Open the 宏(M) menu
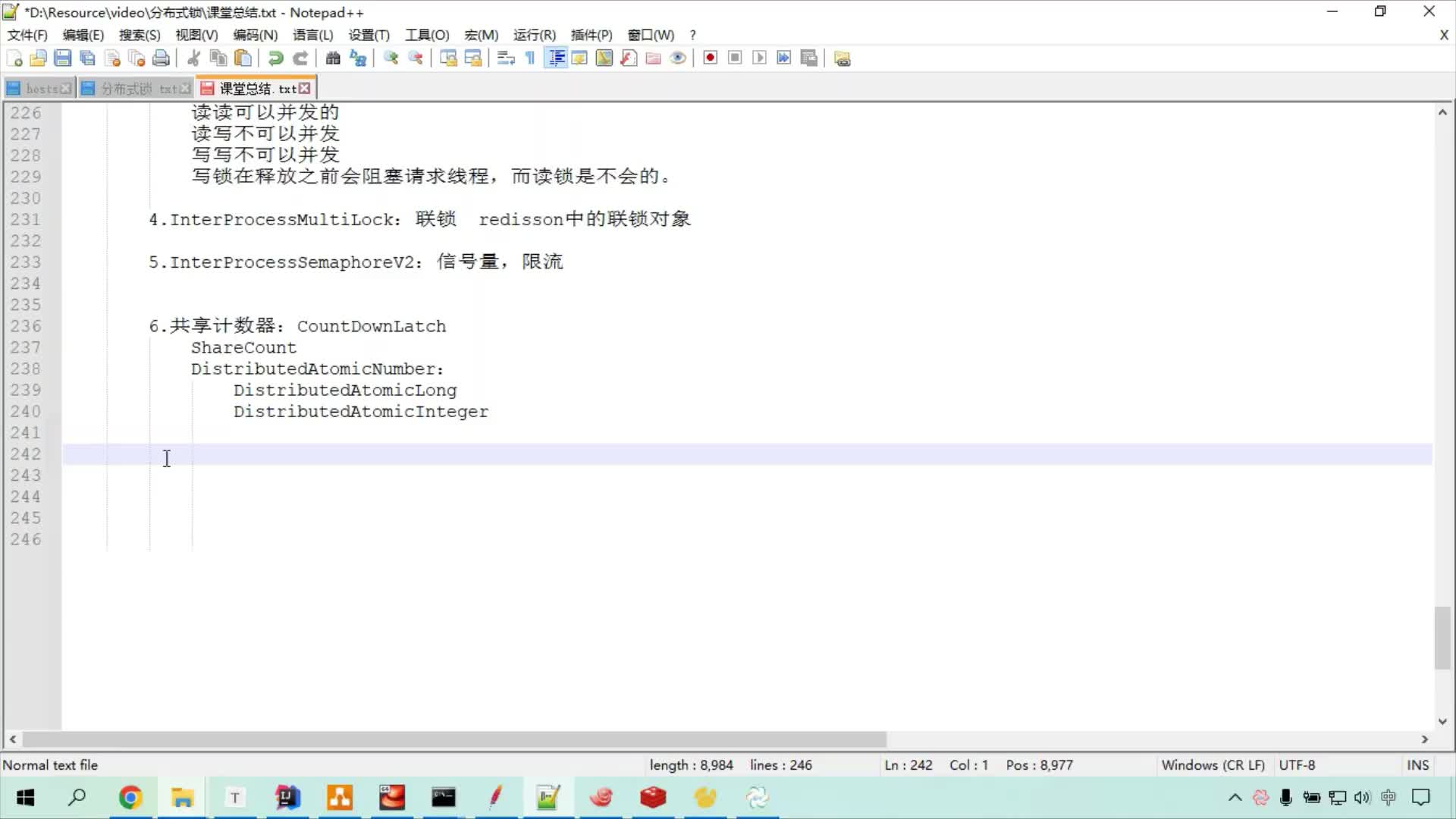The image size is (1456, 819). [482, 35]
